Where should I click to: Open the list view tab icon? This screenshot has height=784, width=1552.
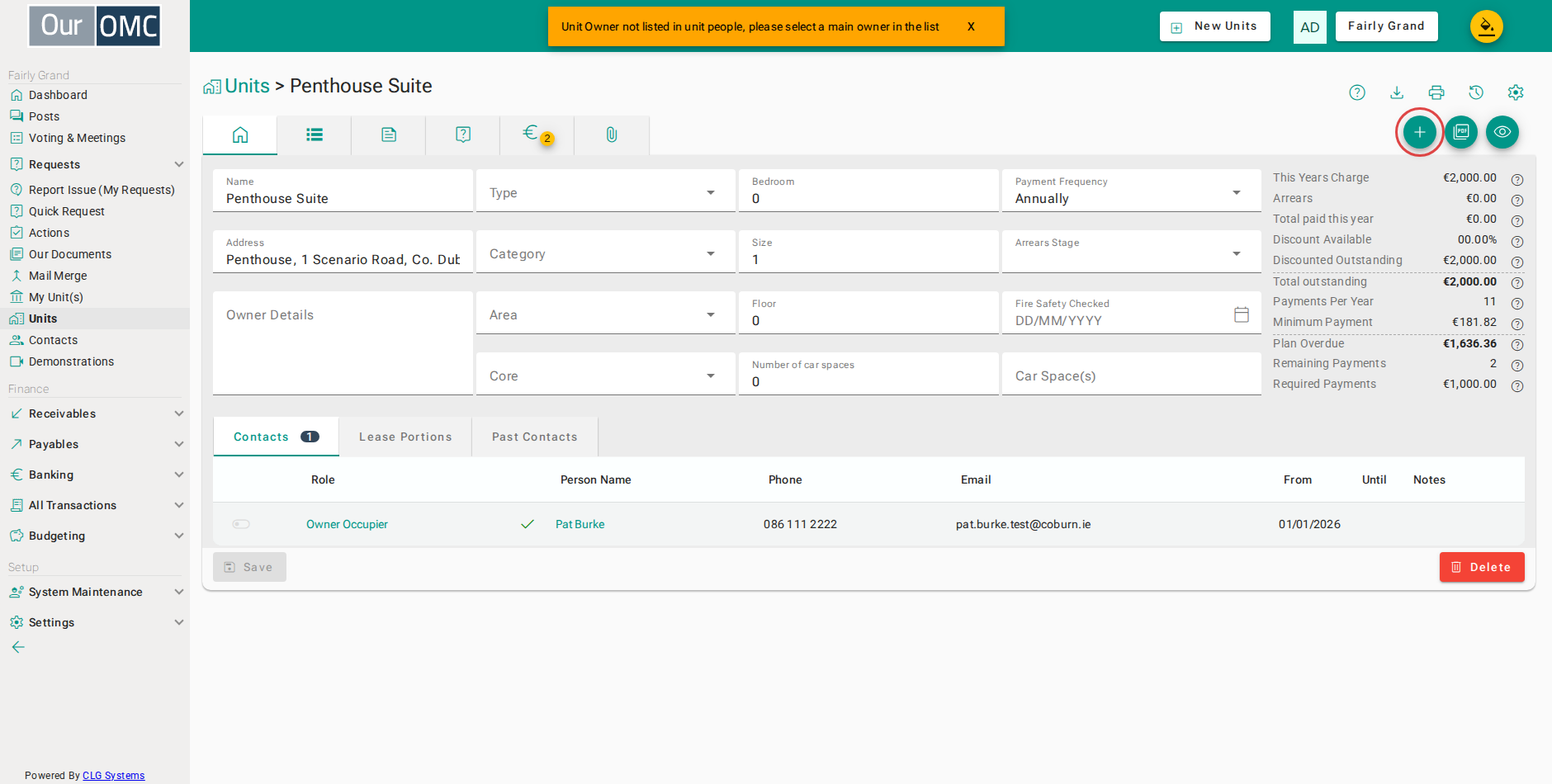[x=315, y=135]
